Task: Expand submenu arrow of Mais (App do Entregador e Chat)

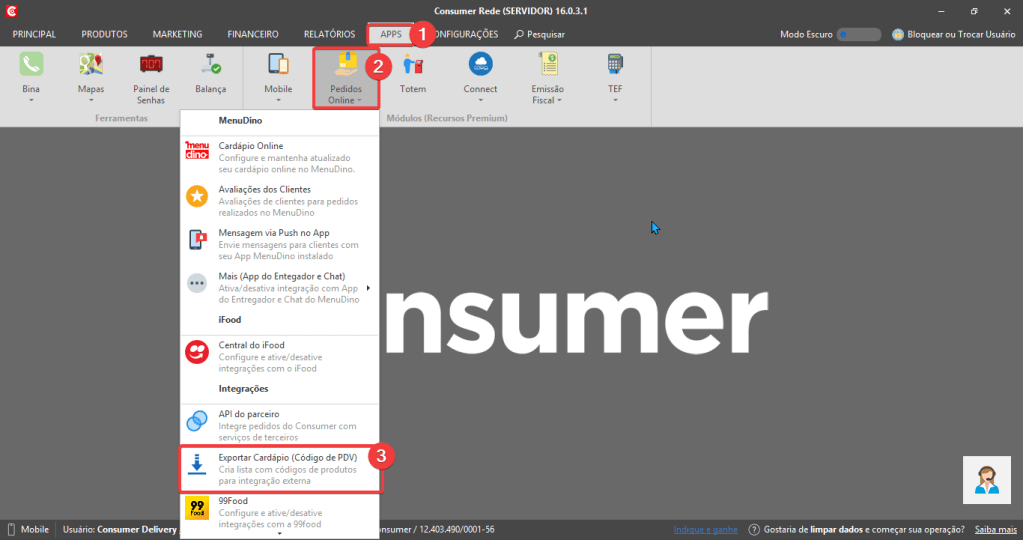Action: [x=368, y=288]
